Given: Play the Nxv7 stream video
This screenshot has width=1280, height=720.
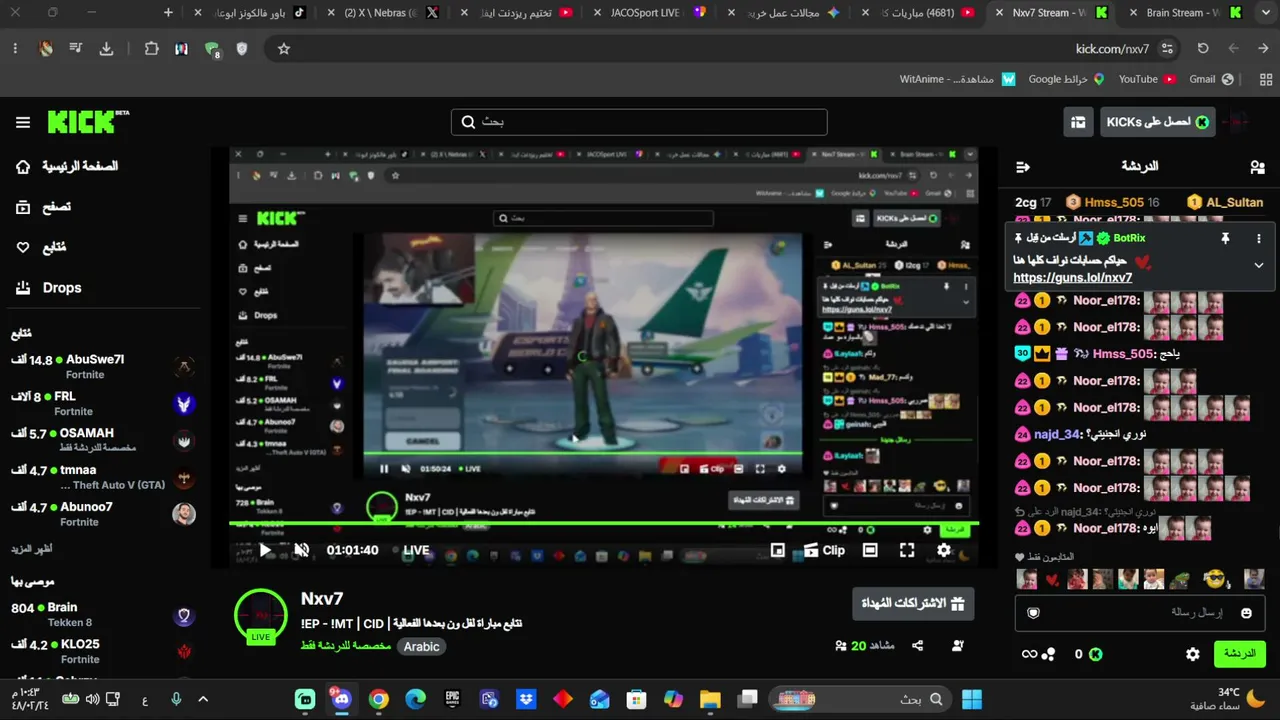Looking at the screenshot, I should click(x=265, y=550).
